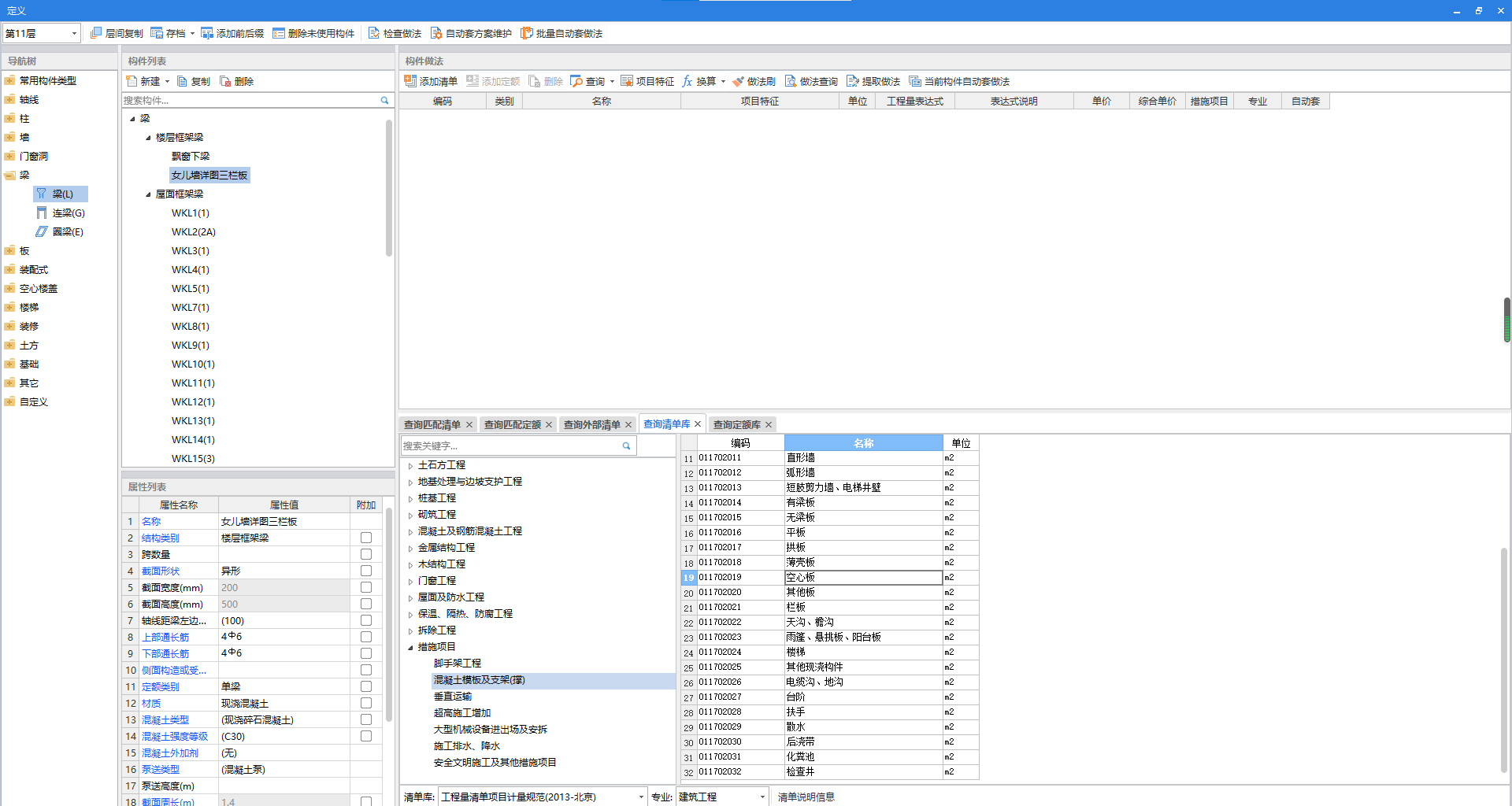The image size is (1512, 806).
Task: Collapse the 措施项目 node
Action: pos(410,647)
